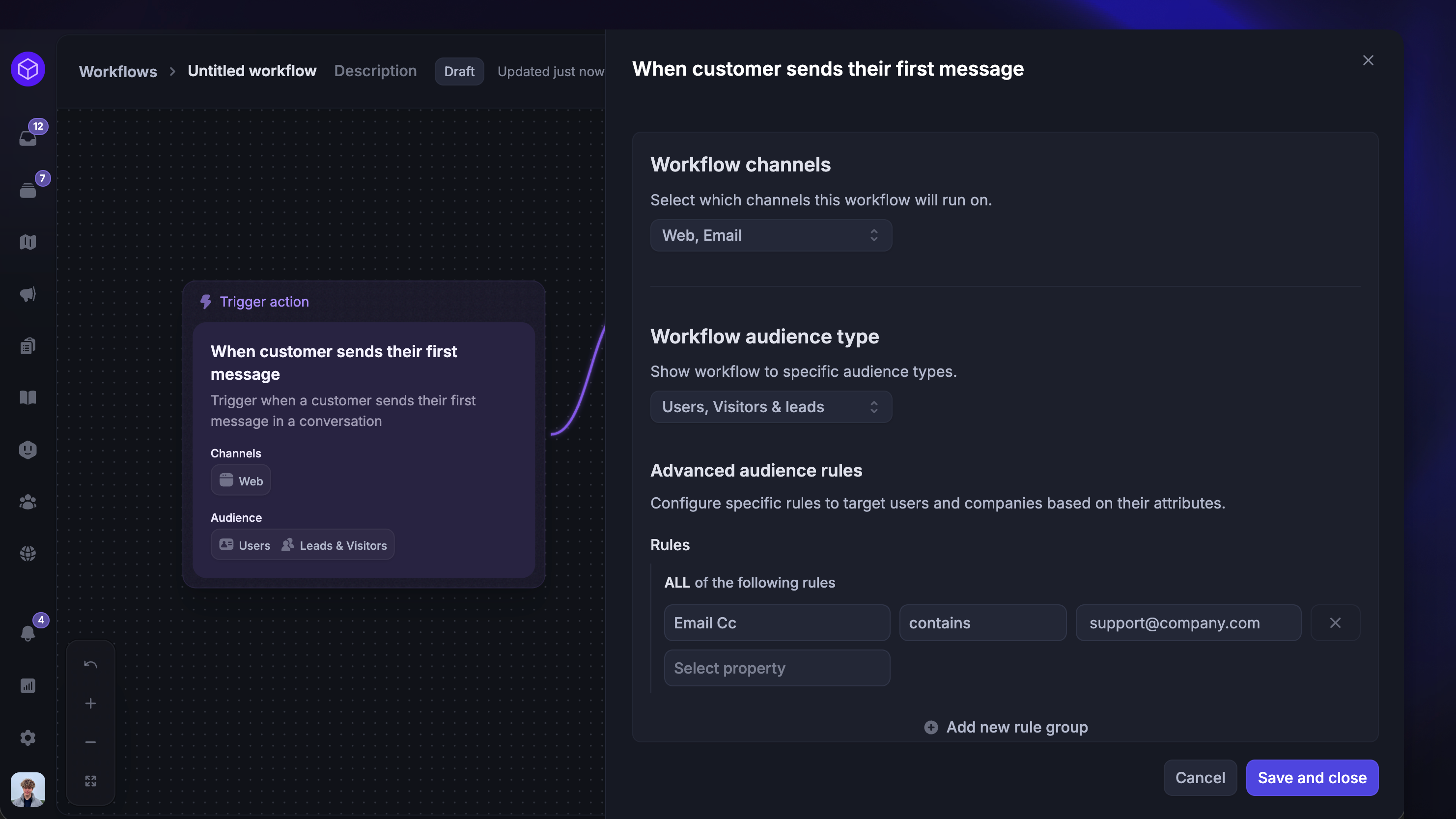Click Save and close button
This screenshot has height=819, width=1456.
pyautogui.click(x=1313, y=778)
